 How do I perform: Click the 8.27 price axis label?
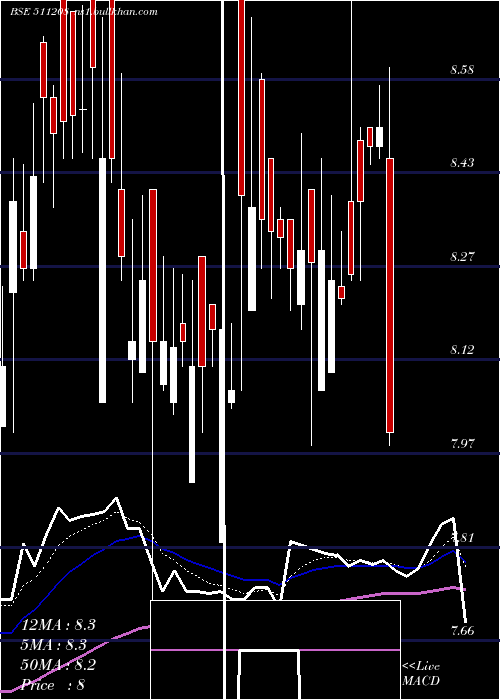pyautogui.click(x=462, y=256)
